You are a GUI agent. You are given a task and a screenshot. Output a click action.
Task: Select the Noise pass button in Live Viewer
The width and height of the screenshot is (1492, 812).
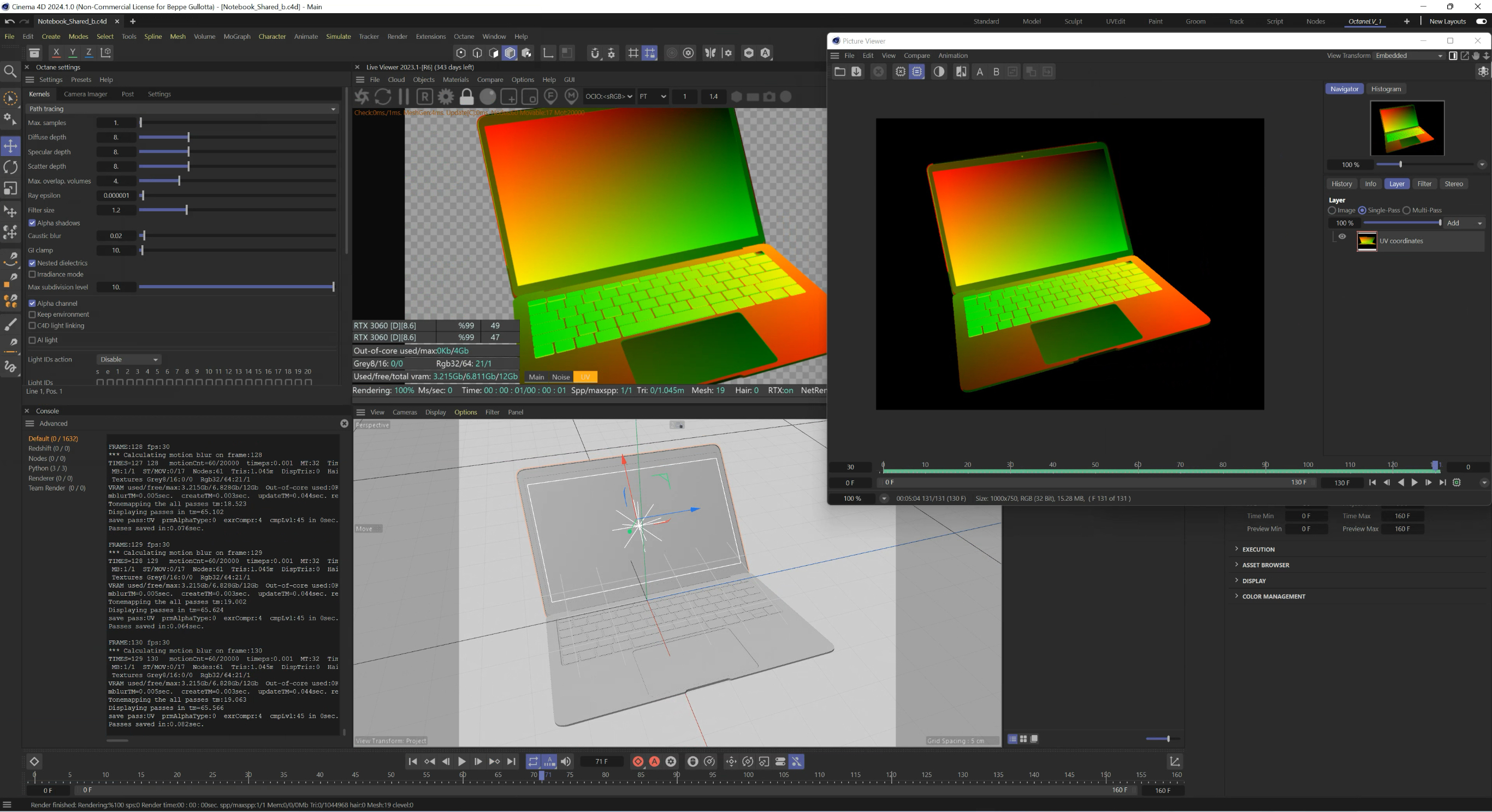(x=560, y=377)
